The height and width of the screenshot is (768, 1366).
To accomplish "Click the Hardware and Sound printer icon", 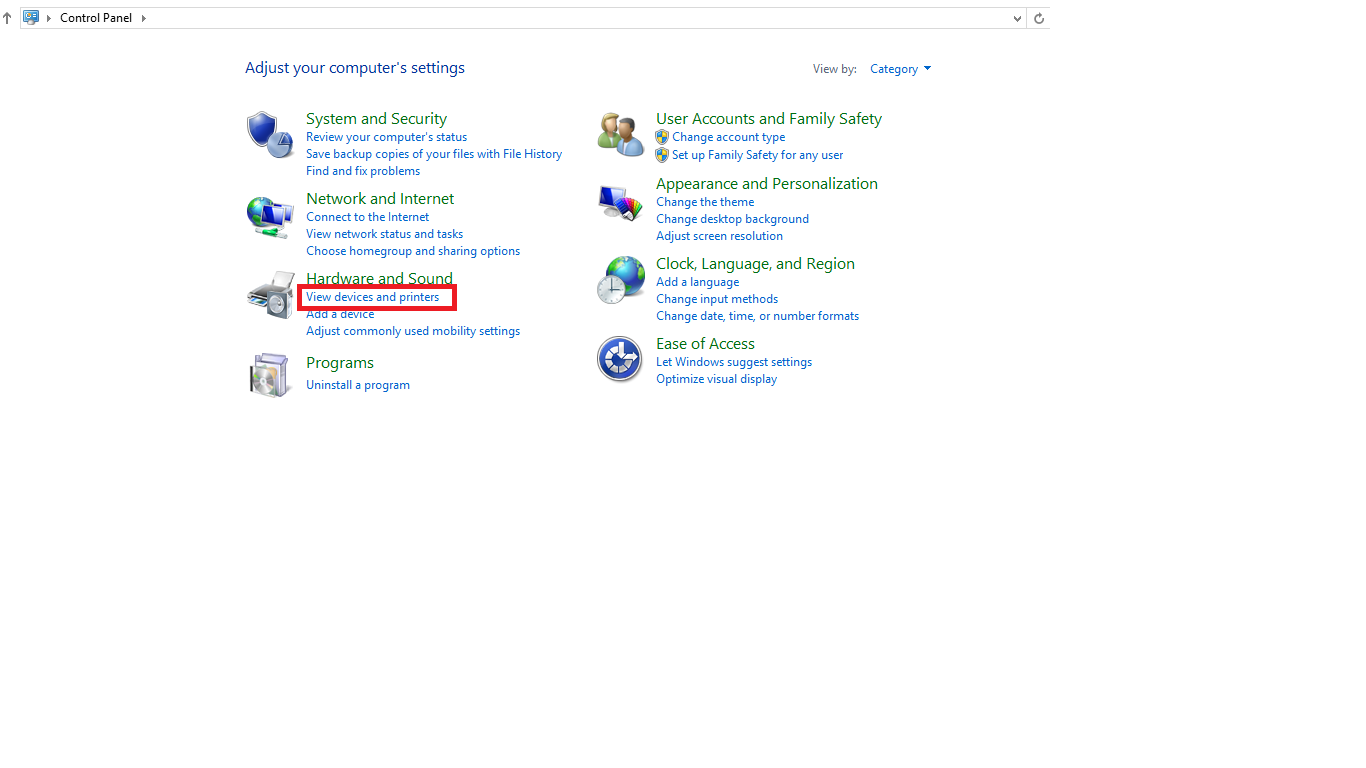I will (270, 295).
